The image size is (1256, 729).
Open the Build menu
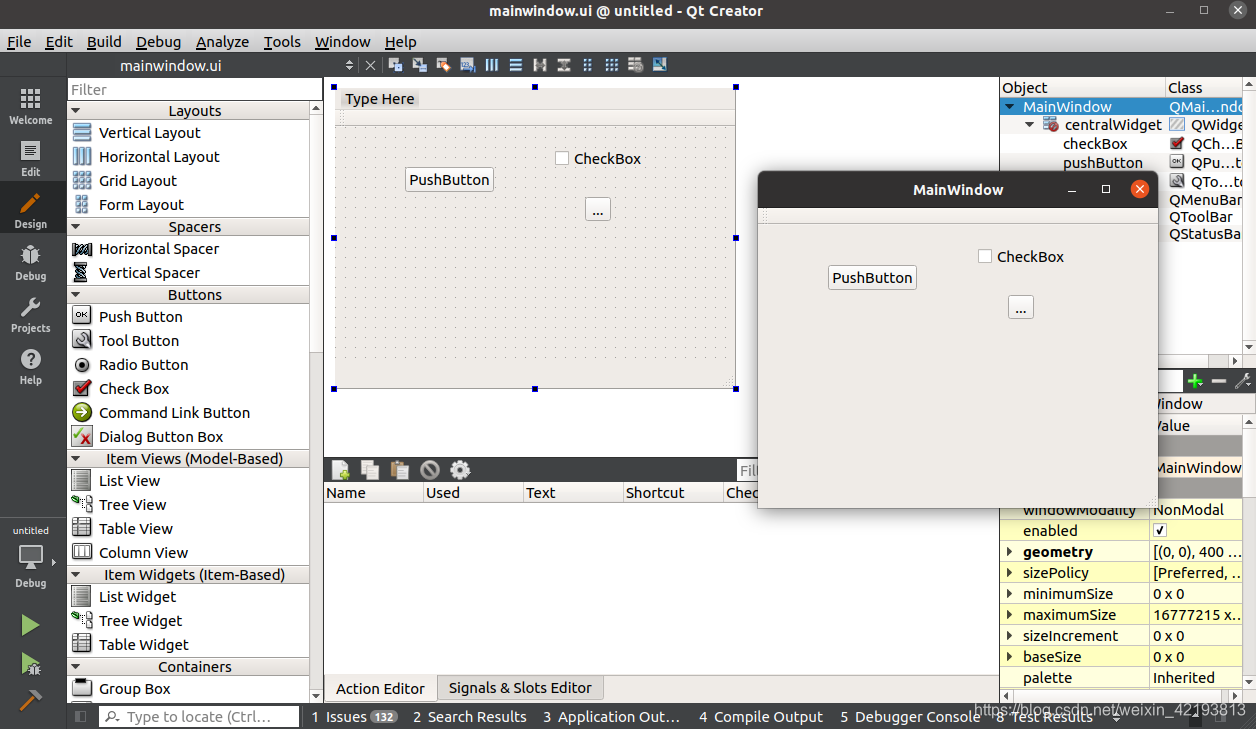[x=104, y=42]
